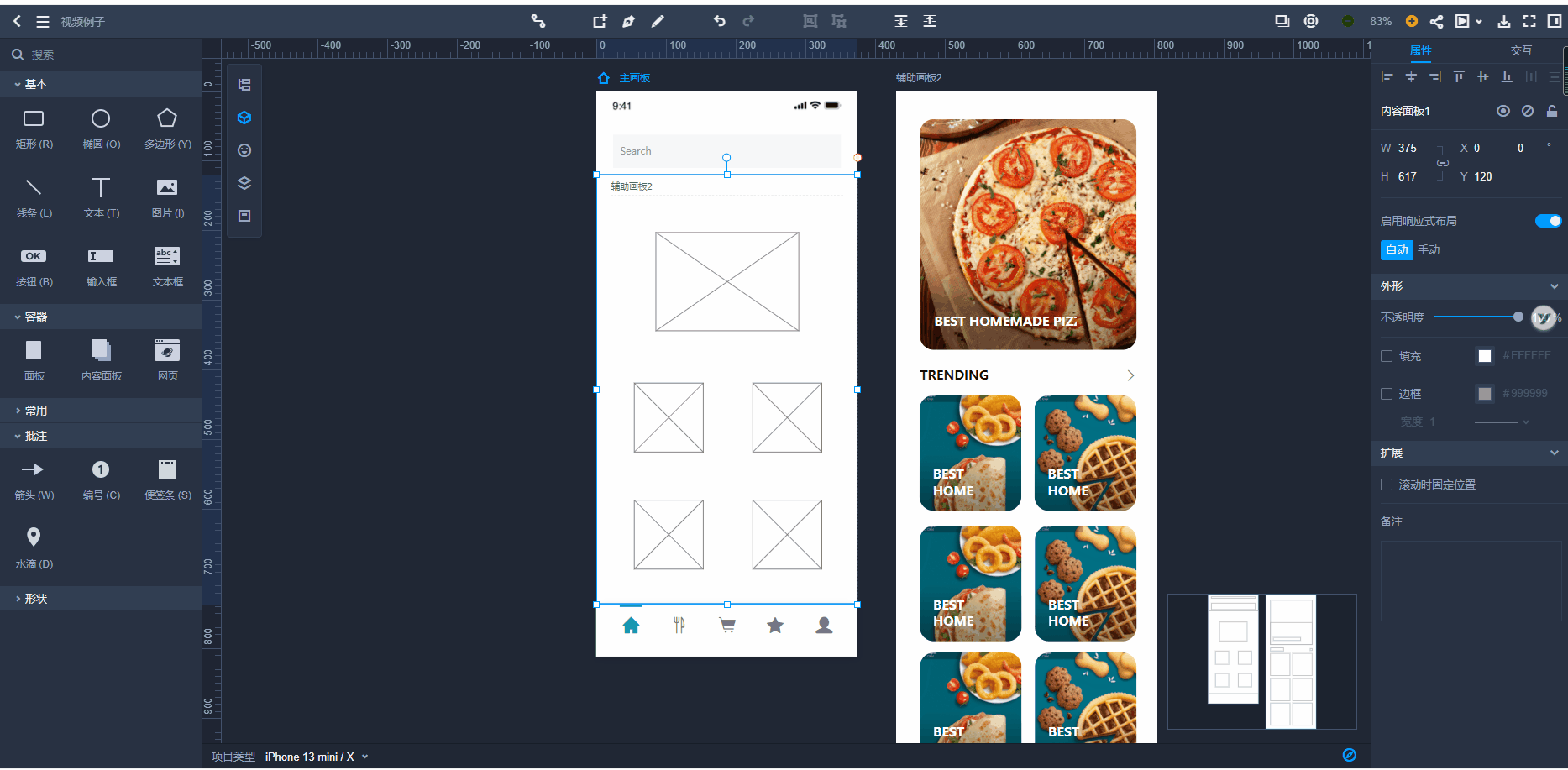Pick the Polygon (多边形) tool
The width and height of the screenshot is (1568, 770).
167,128
